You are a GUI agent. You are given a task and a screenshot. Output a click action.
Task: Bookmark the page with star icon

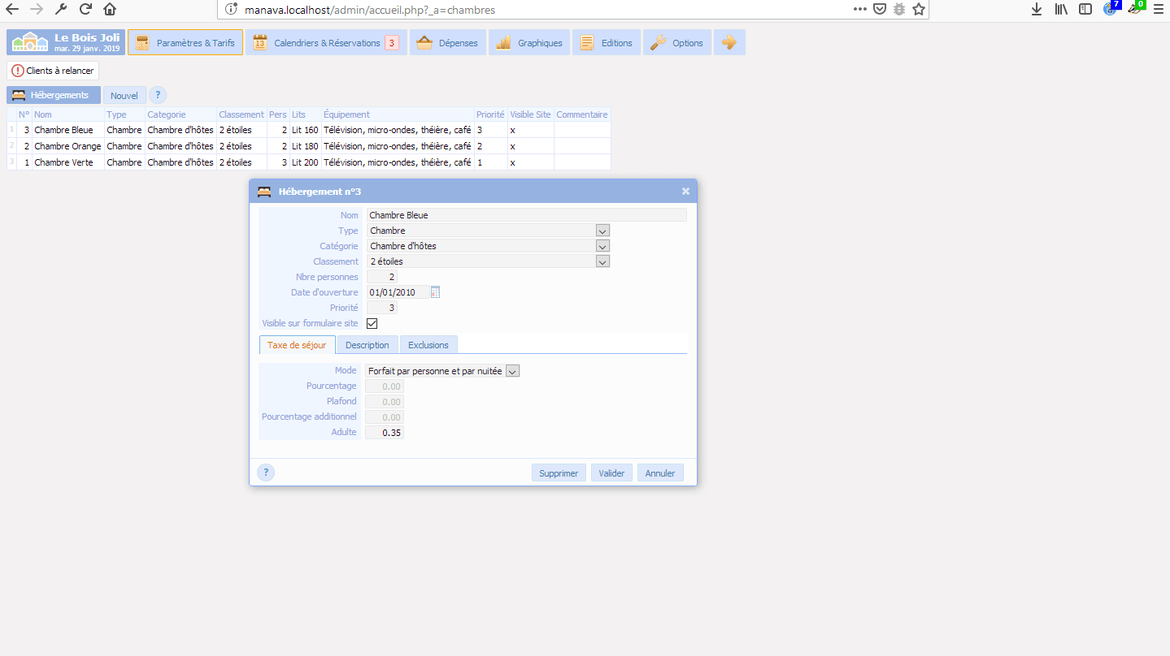[919, 9]
